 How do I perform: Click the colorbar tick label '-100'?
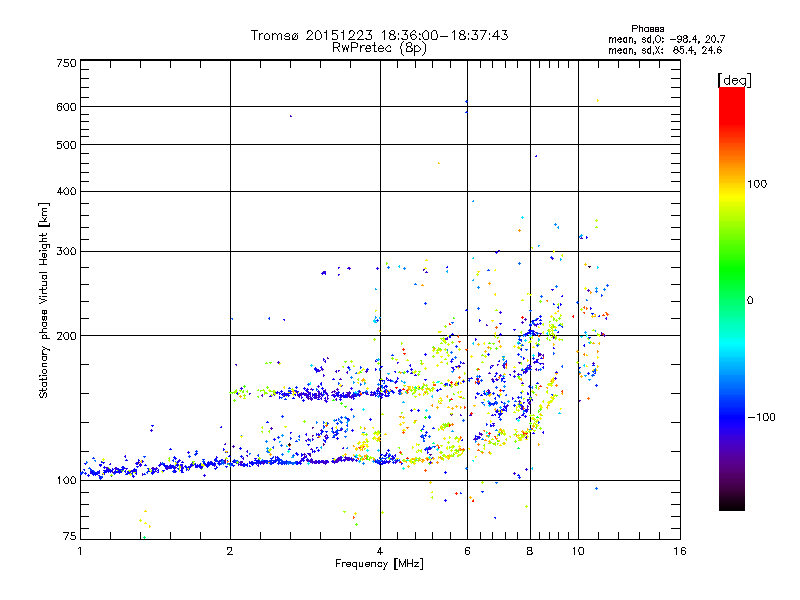pyautogui.click(x=761, y=417)
